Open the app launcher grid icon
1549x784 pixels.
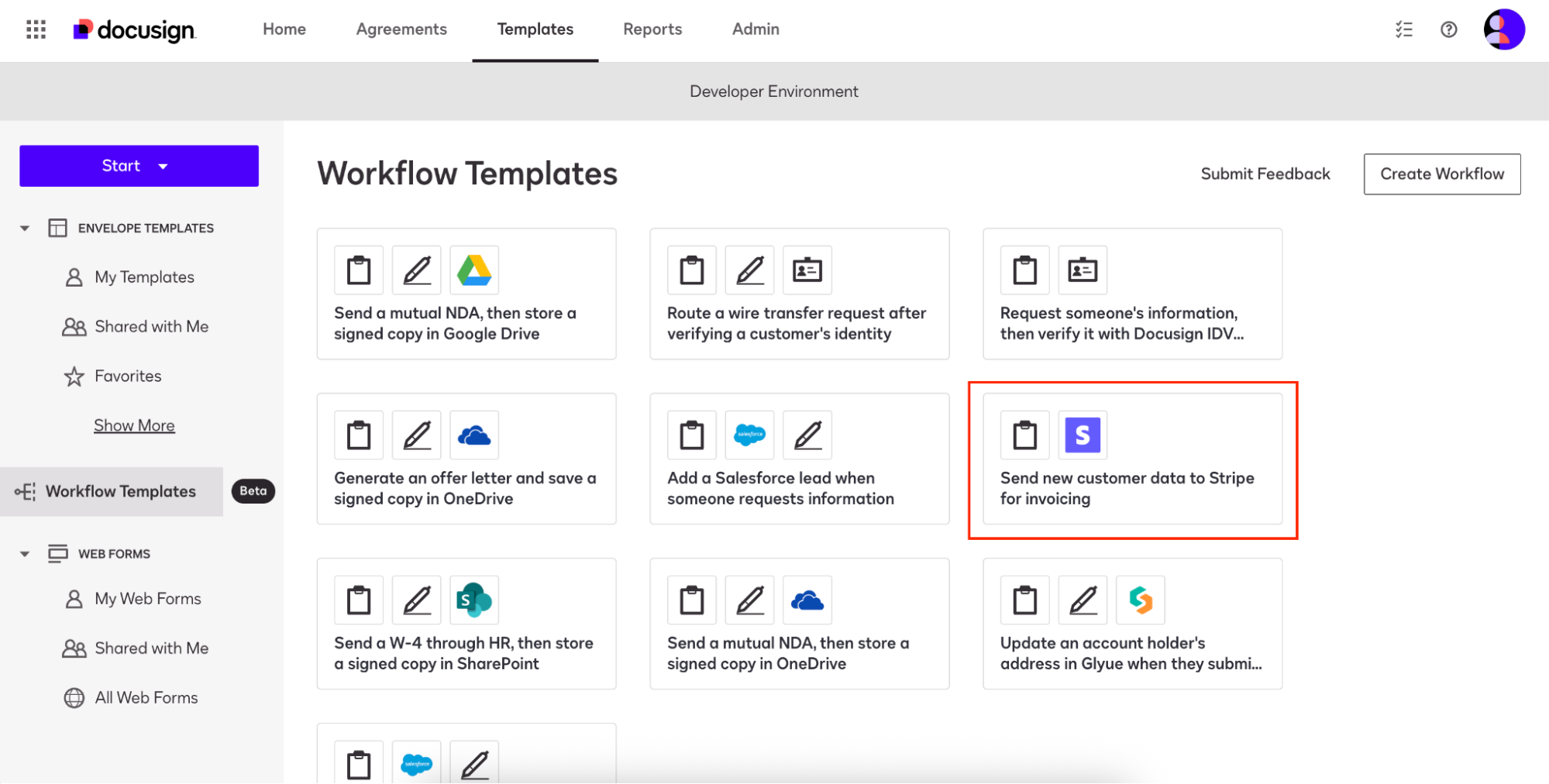tap(36, 29)
